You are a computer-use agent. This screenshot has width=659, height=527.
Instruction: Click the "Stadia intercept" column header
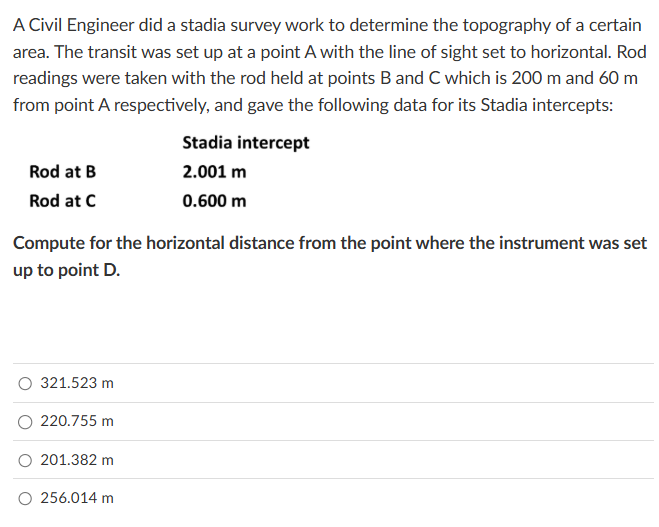coord(245,143)
